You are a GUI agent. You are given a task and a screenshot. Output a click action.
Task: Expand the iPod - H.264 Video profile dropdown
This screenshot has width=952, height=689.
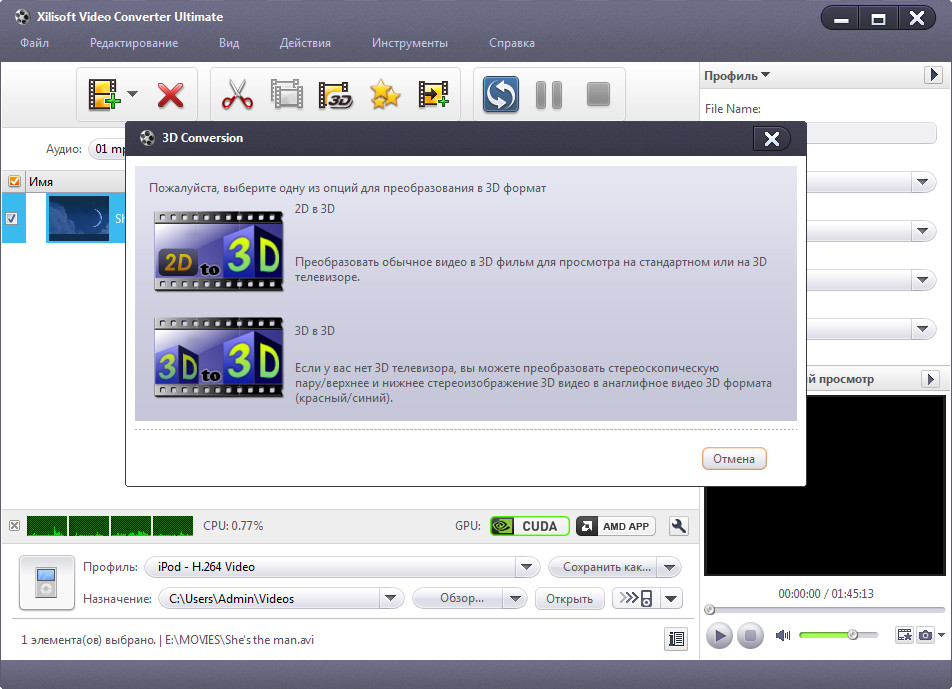(x=526, y=567)
